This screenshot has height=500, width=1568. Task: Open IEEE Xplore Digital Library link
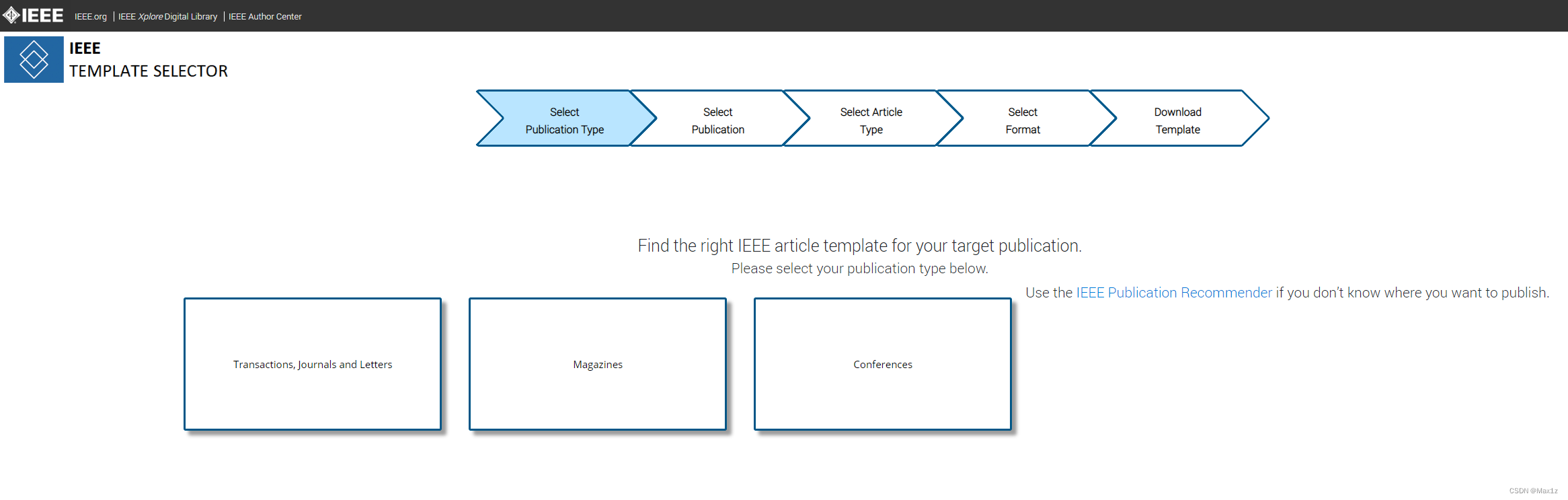(x=168, y=17)
